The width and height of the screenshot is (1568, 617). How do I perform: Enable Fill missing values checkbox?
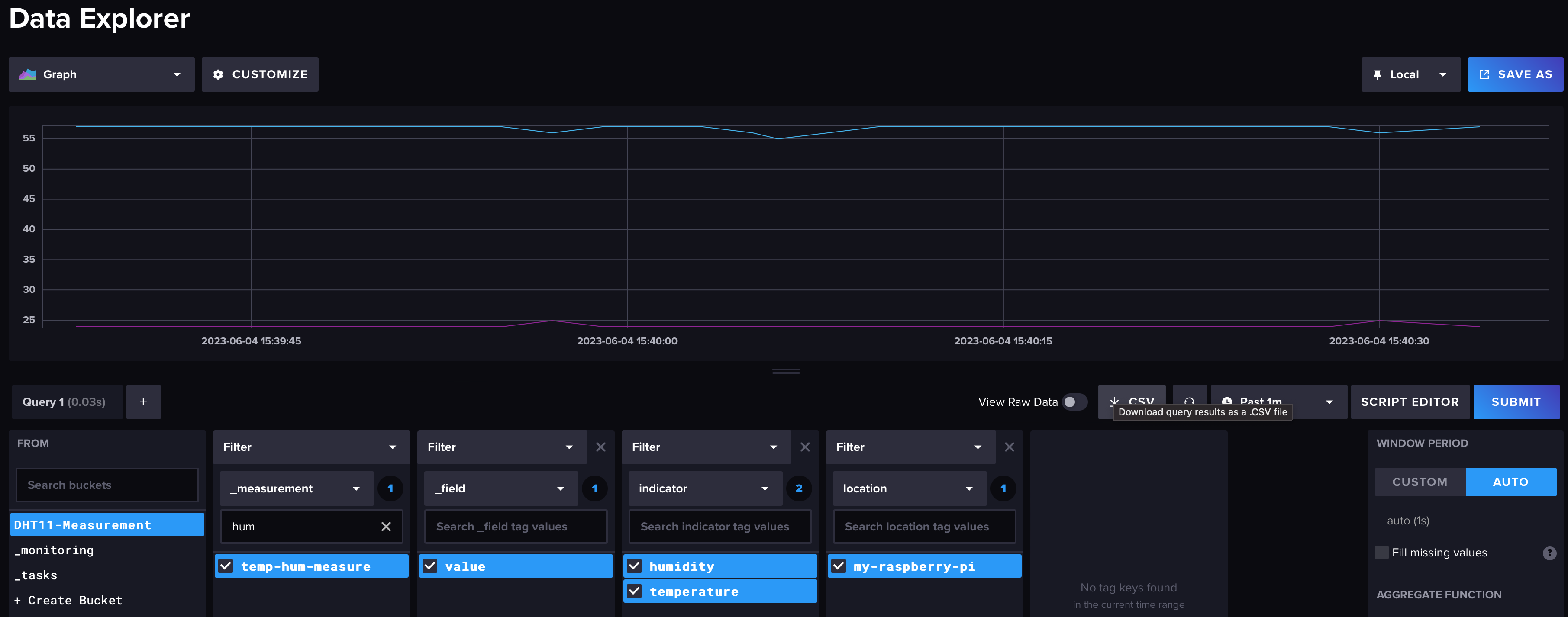[x=1382, y=553]
